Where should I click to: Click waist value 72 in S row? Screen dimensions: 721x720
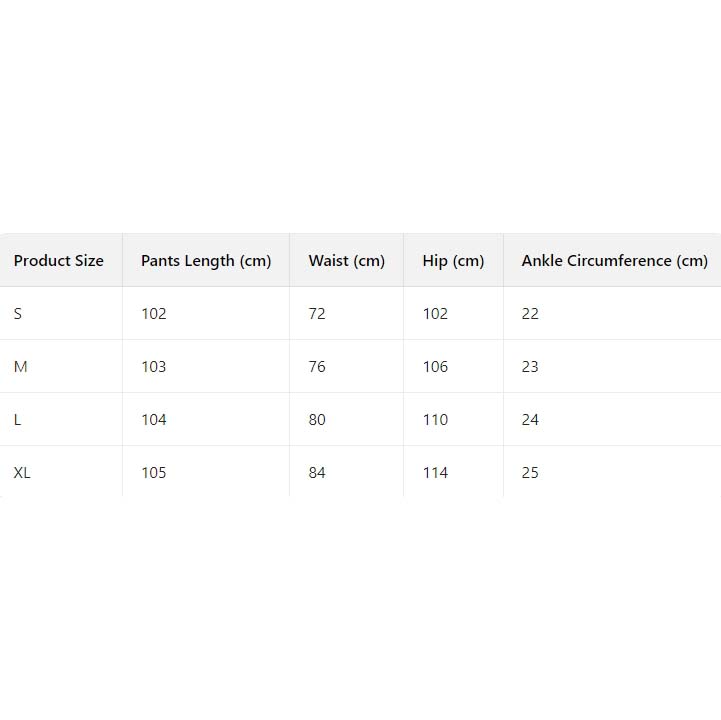click(x=317, y=314)
